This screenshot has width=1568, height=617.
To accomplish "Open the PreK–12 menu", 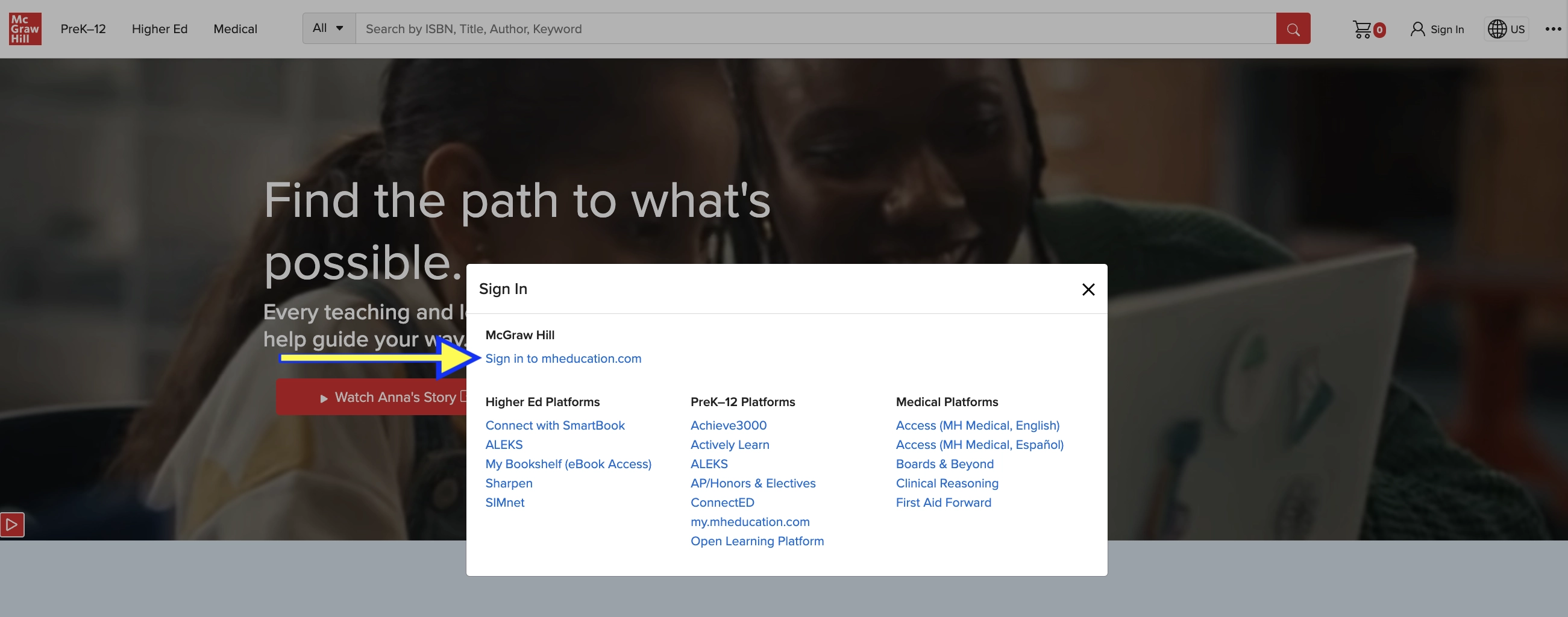I will pos(83,29).
